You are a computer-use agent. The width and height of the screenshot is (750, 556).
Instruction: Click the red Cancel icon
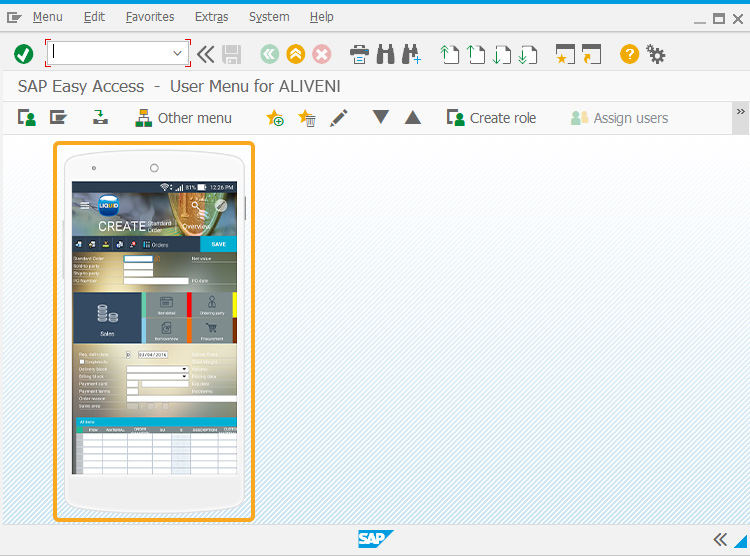point(322,54)
